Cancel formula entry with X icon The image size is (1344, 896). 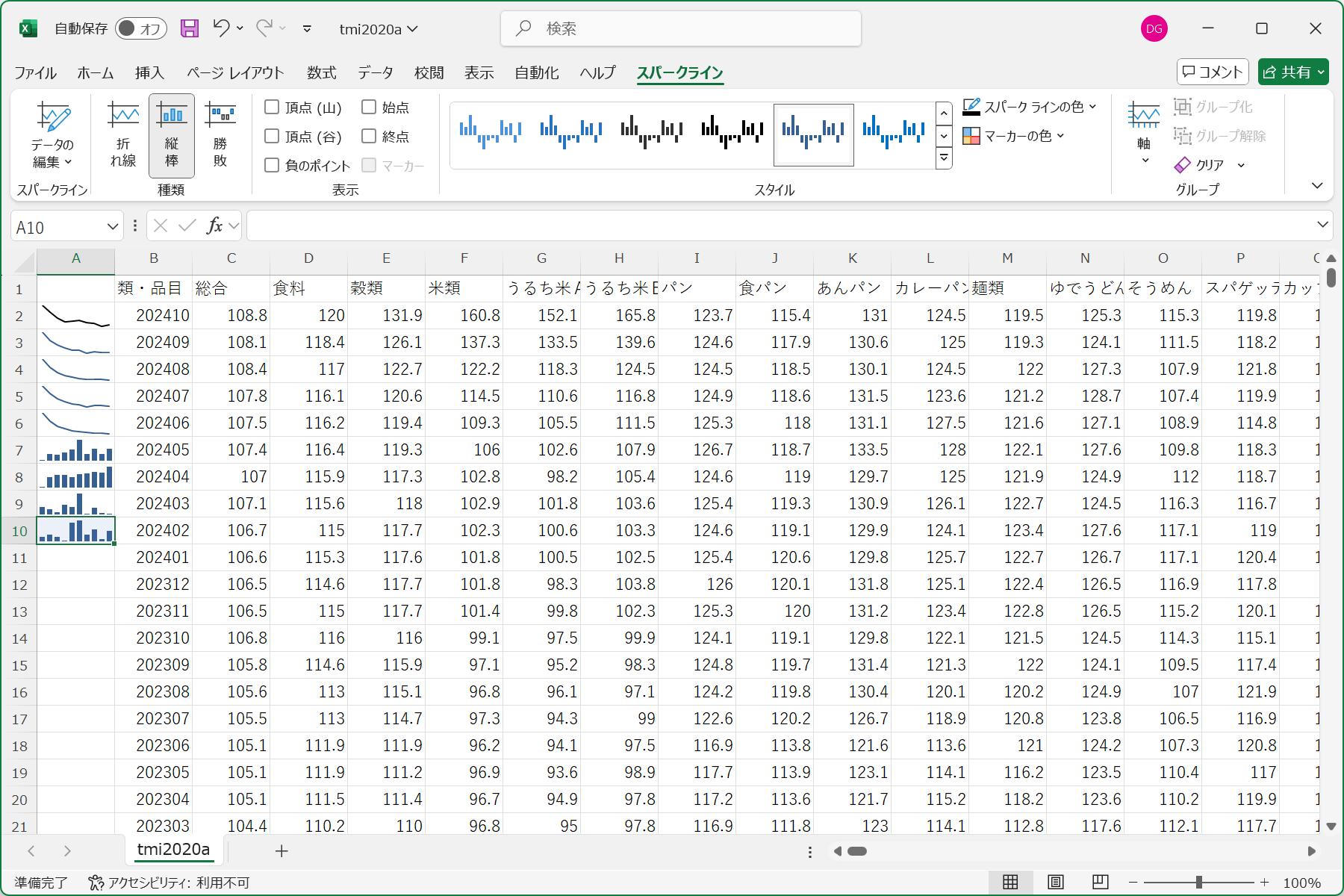pyautogui.click(x=160, y=225)
